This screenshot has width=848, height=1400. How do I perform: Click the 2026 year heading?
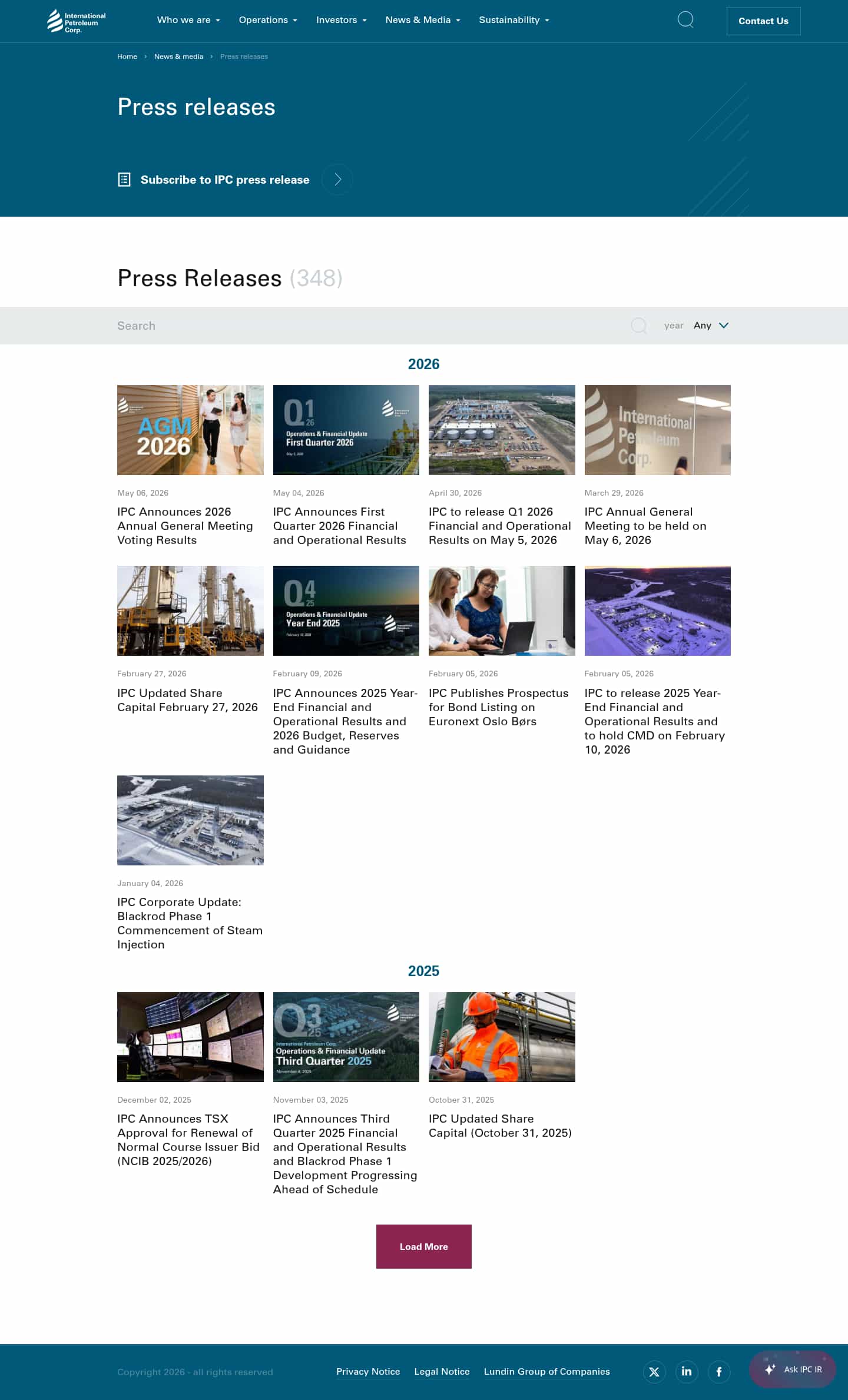pos(424,364)
